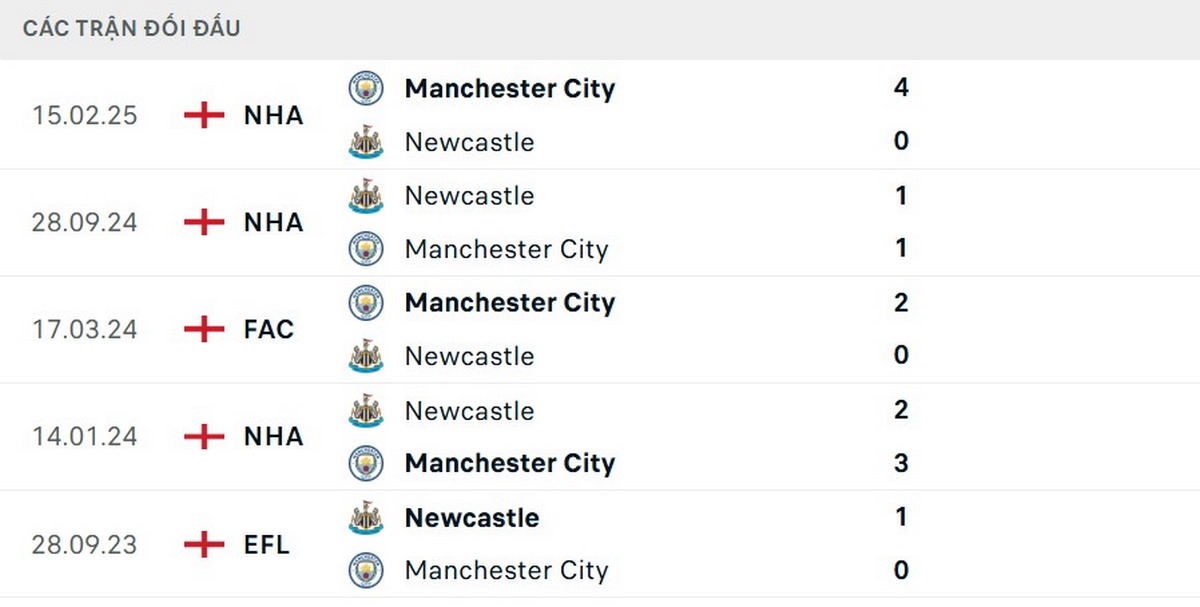Open the Newcastle team name from the 28.09.24 match
Image resolution: width=1200 pixels, height=607 pixels.
pos(469,196)
